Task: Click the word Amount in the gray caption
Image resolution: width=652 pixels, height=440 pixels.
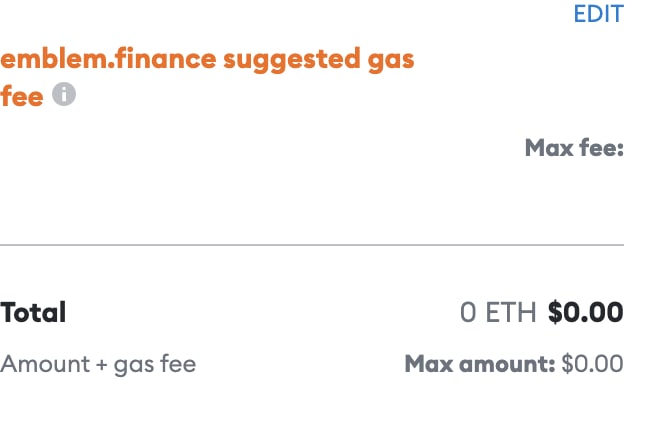Action: 45,364
